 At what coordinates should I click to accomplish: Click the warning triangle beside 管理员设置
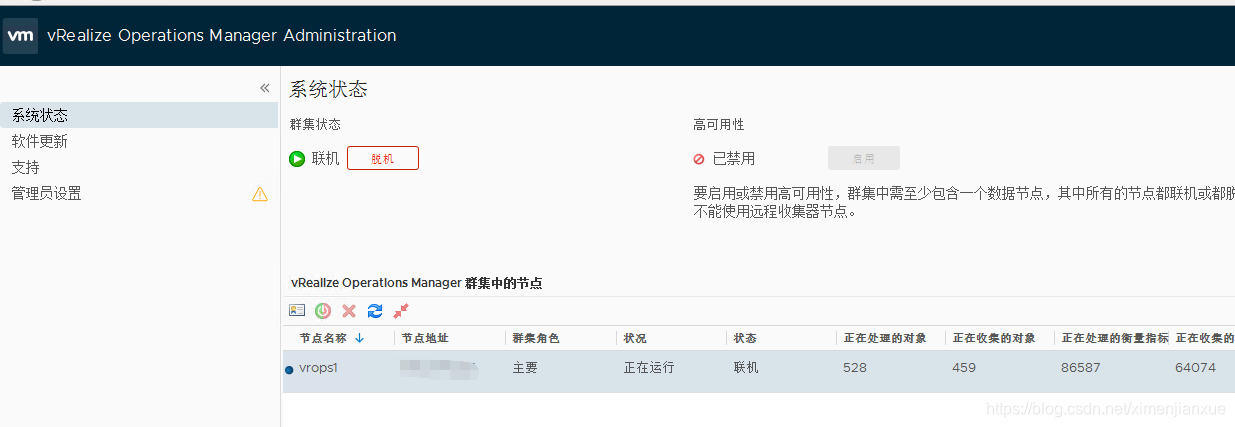260,194
